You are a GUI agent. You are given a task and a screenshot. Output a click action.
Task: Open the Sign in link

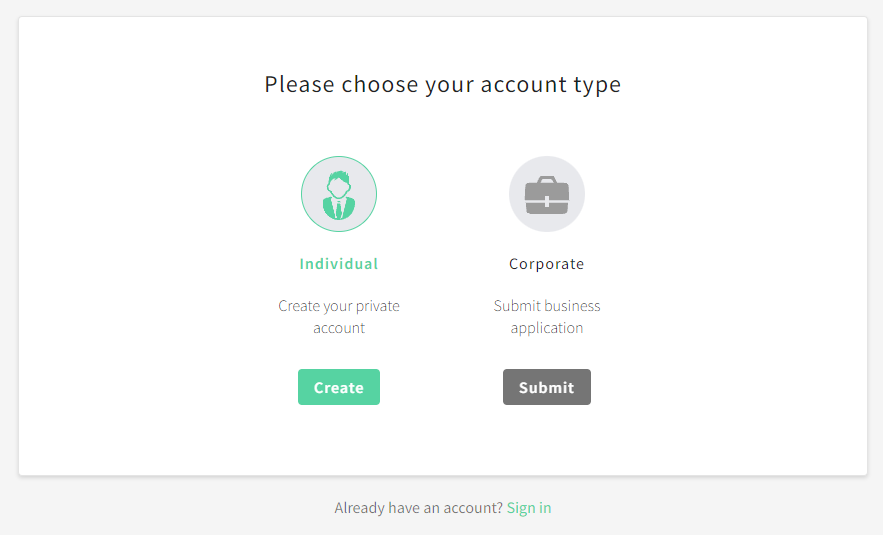click(529, 508)
